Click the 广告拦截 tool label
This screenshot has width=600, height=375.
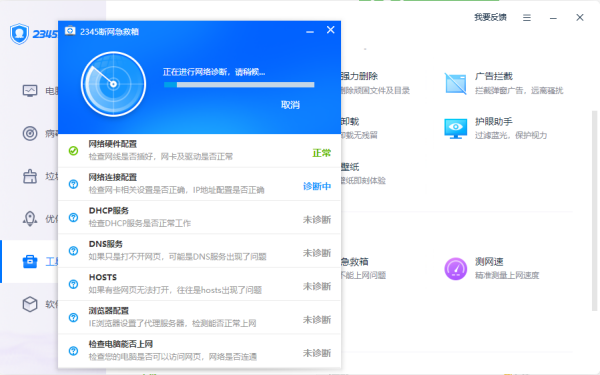click(x=494, y=76)
